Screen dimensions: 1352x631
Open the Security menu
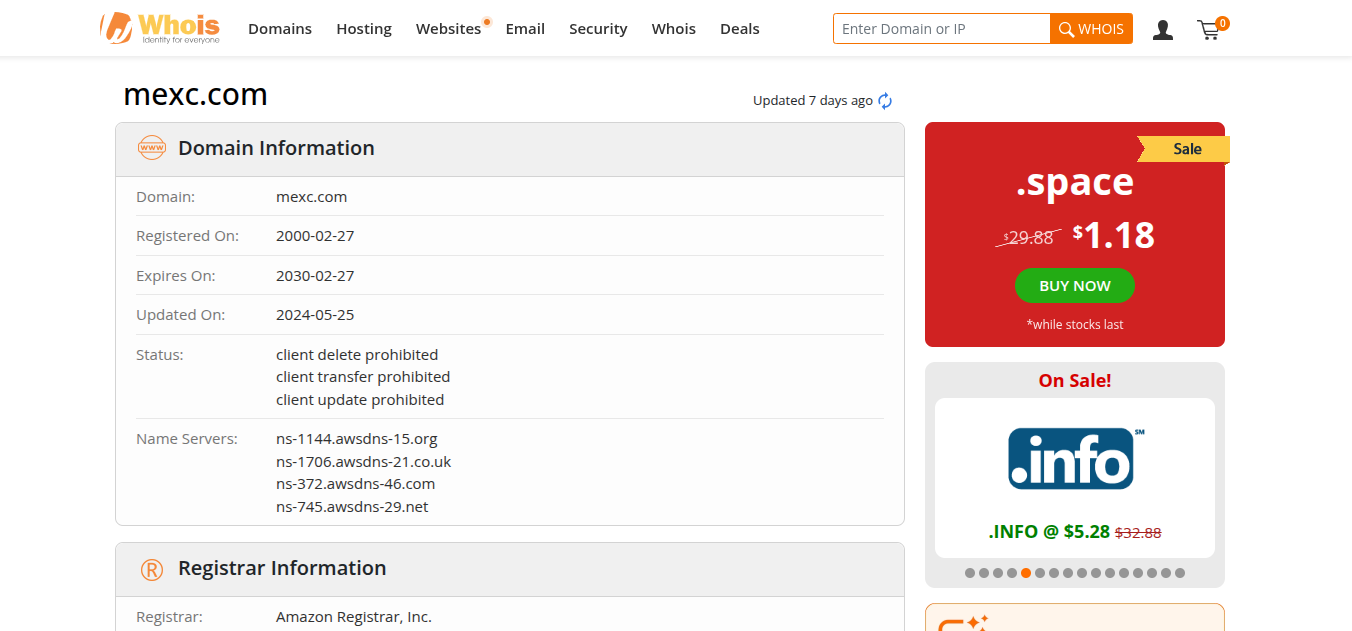pyautogui.click(x=598, y=29)
